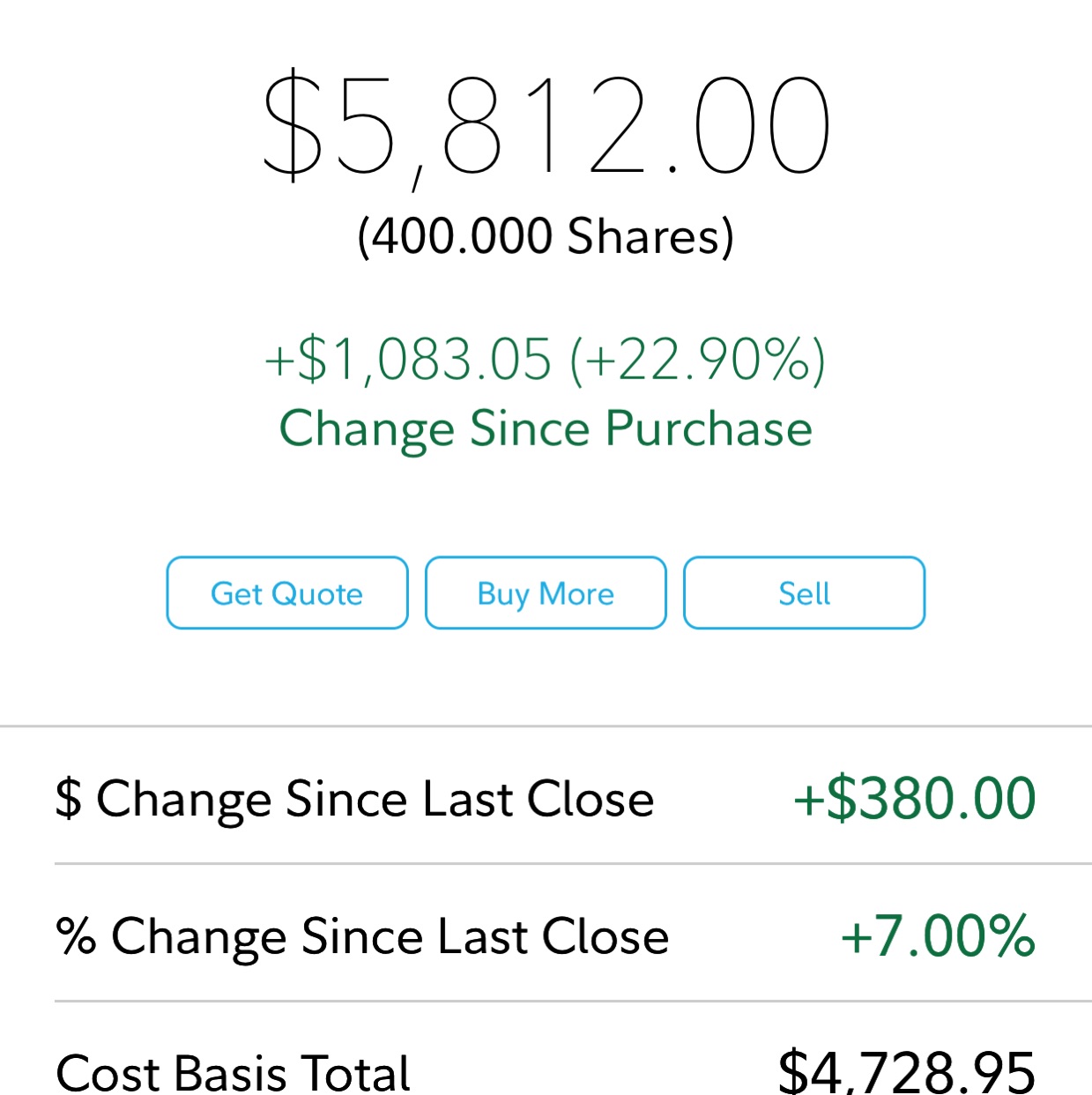The width and height of the screenshot is (1092, 1095).
Task: Tap the Get Quote button
Action: pyautogui.click(x=286, y=593)
